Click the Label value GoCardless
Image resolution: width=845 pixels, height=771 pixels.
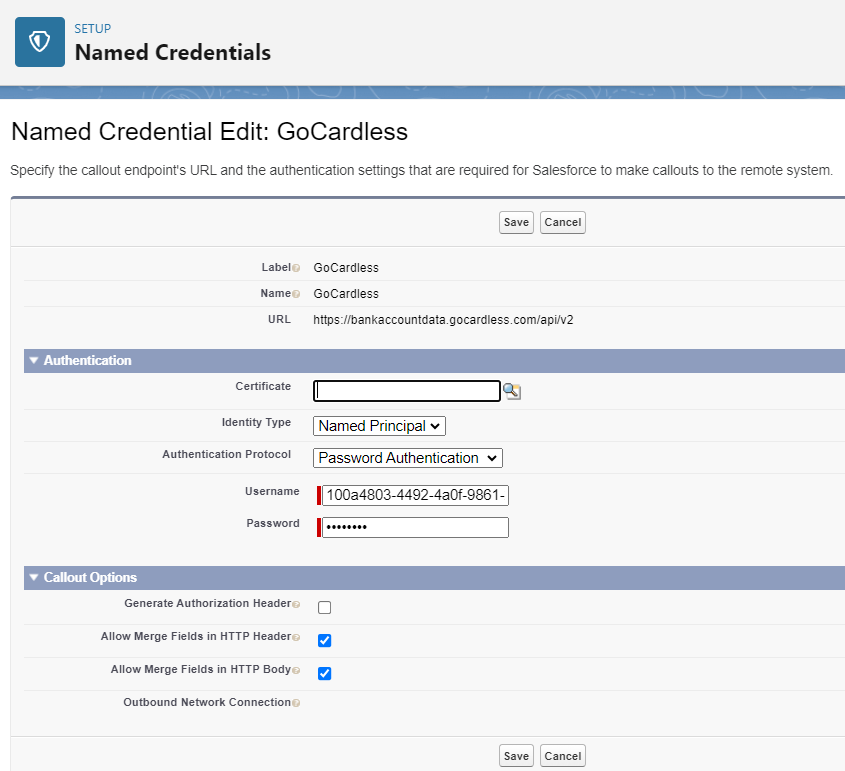346,268
